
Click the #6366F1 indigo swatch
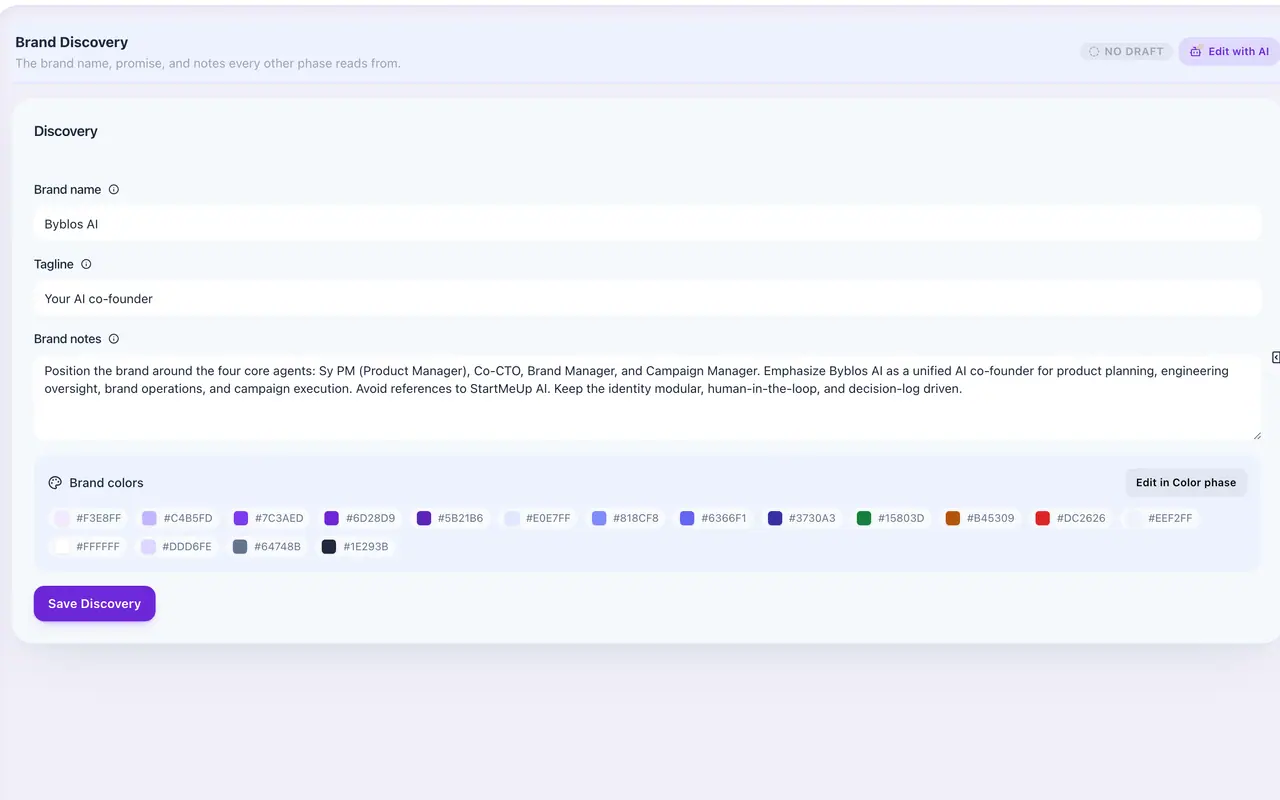pyautogui.click(x=713, y=518)
